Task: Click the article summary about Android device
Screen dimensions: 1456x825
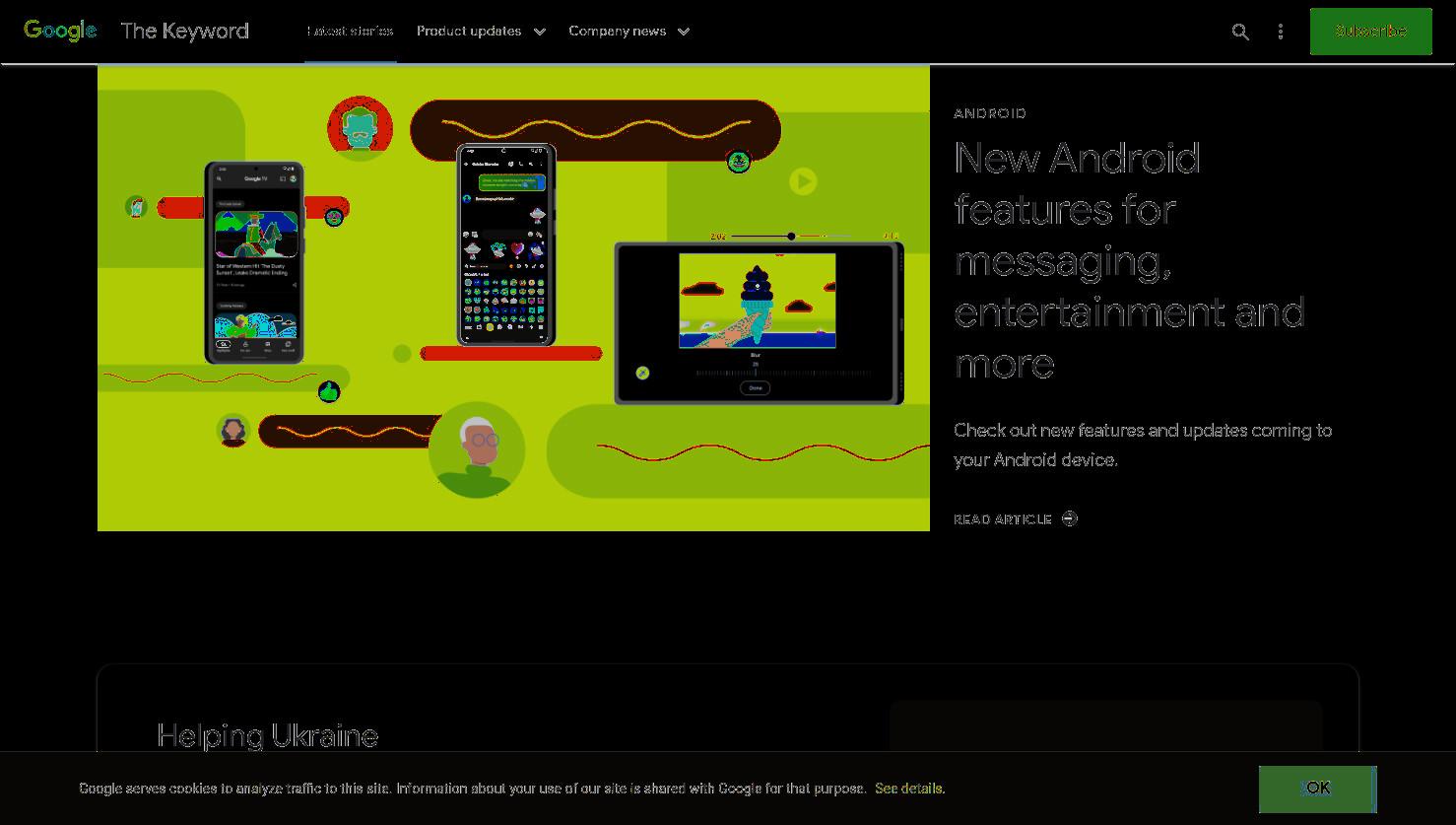Action: point(1143,445)
